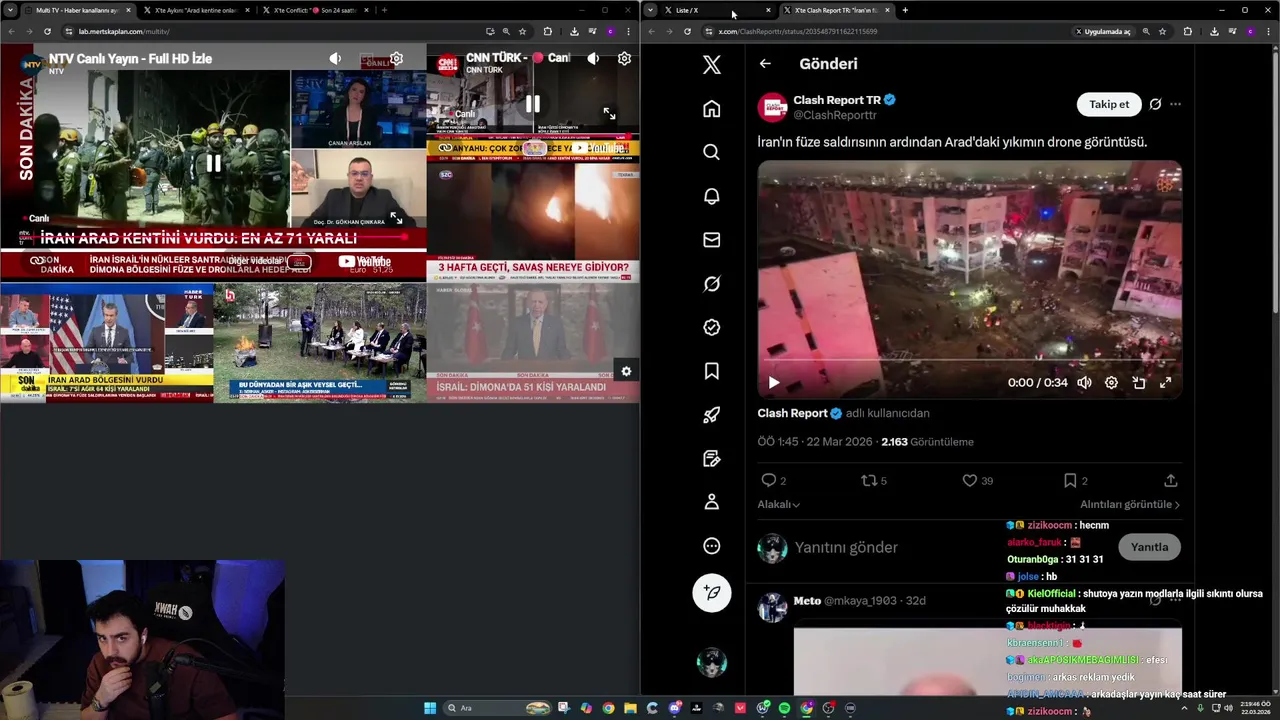Bookmark the Multi TV page with star
1280x720 pixels.
coord(522,31)
